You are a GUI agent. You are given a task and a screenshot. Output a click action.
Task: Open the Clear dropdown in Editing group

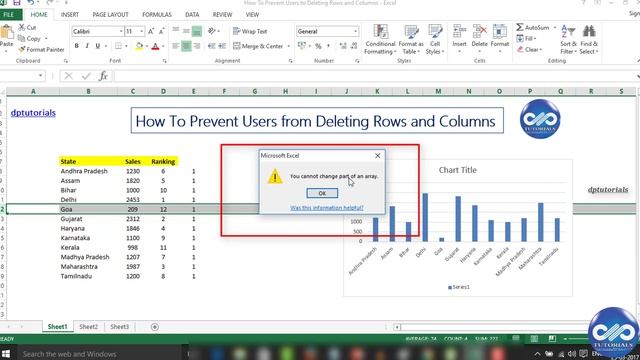pyautogui.click(x=529, y=49)
